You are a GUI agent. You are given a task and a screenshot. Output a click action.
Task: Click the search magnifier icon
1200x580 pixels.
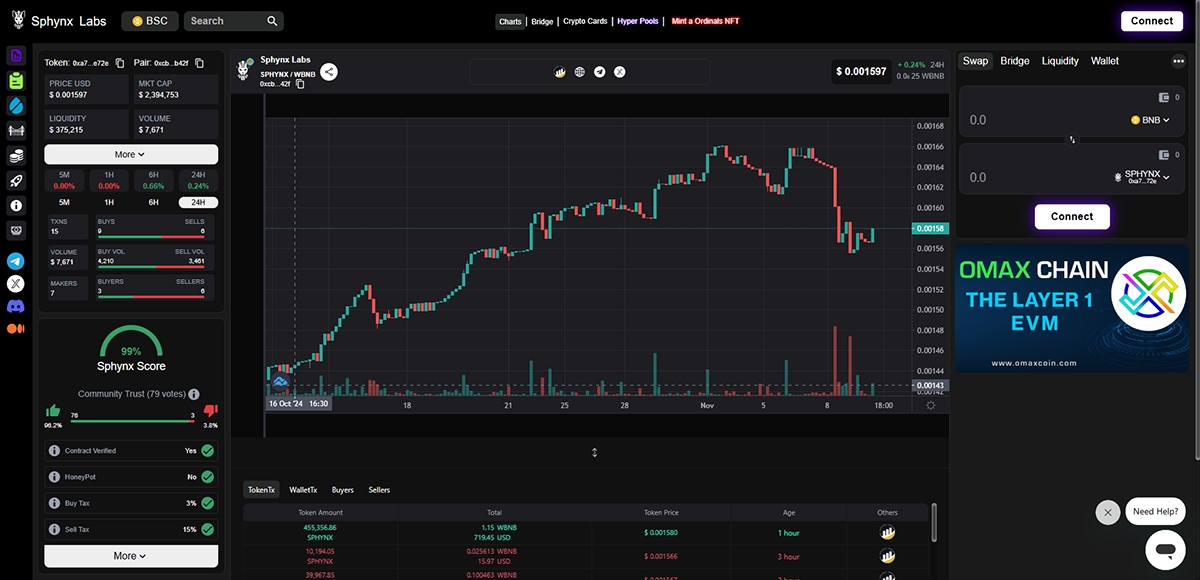(x=273, y=21)
